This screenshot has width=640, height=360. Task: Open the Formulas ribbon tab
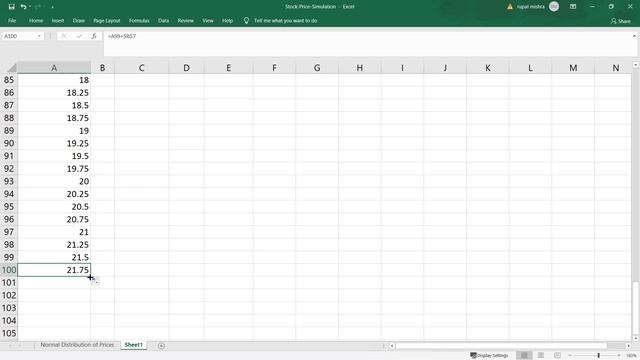click(x=139, y=20)
